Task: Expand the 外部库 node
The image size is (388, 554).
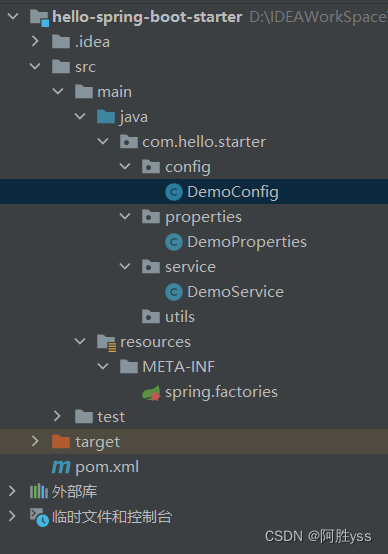Action: click(12, 491)
